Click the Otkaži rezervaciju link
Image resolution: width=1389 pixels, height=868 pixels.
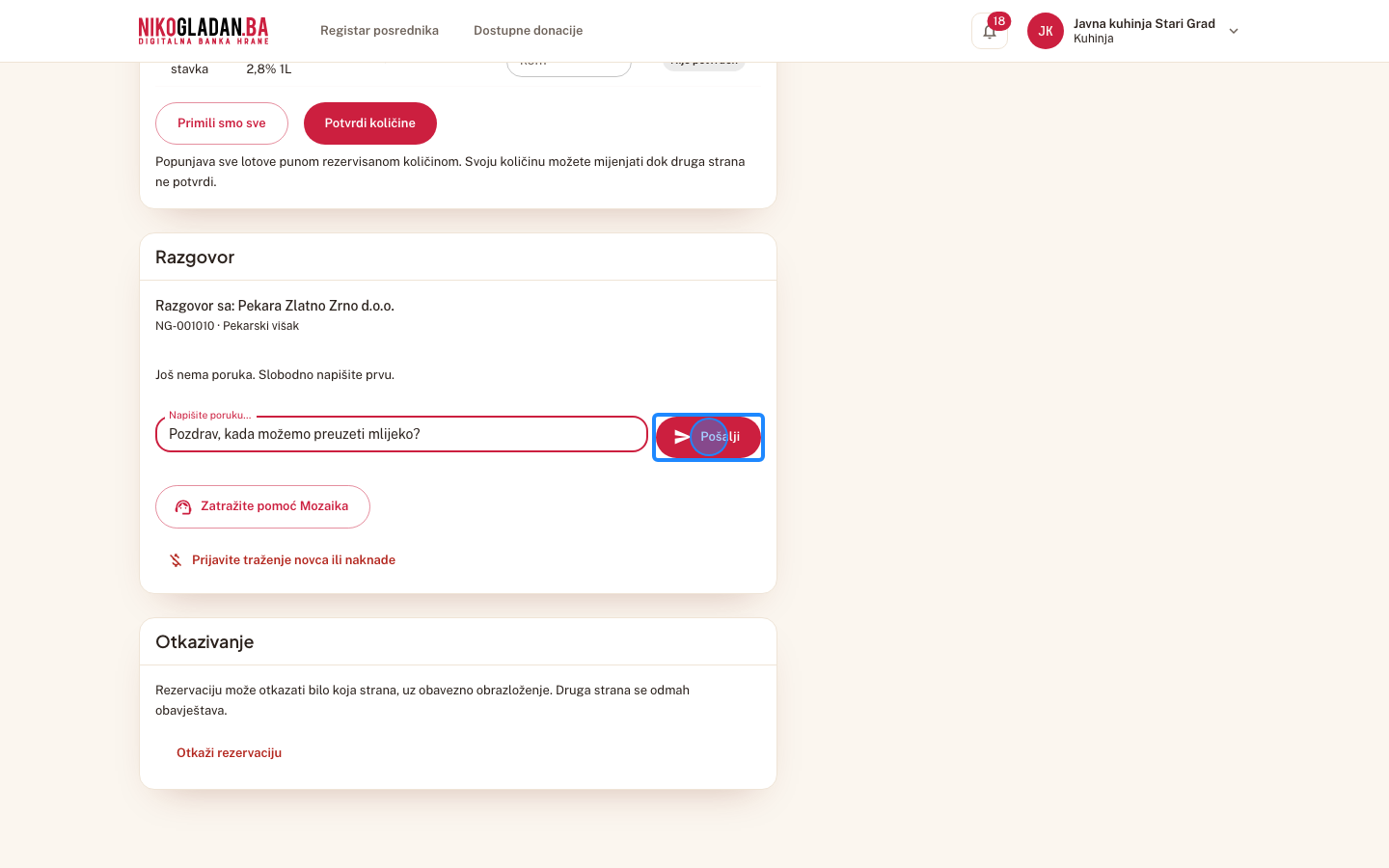[229, 753]
